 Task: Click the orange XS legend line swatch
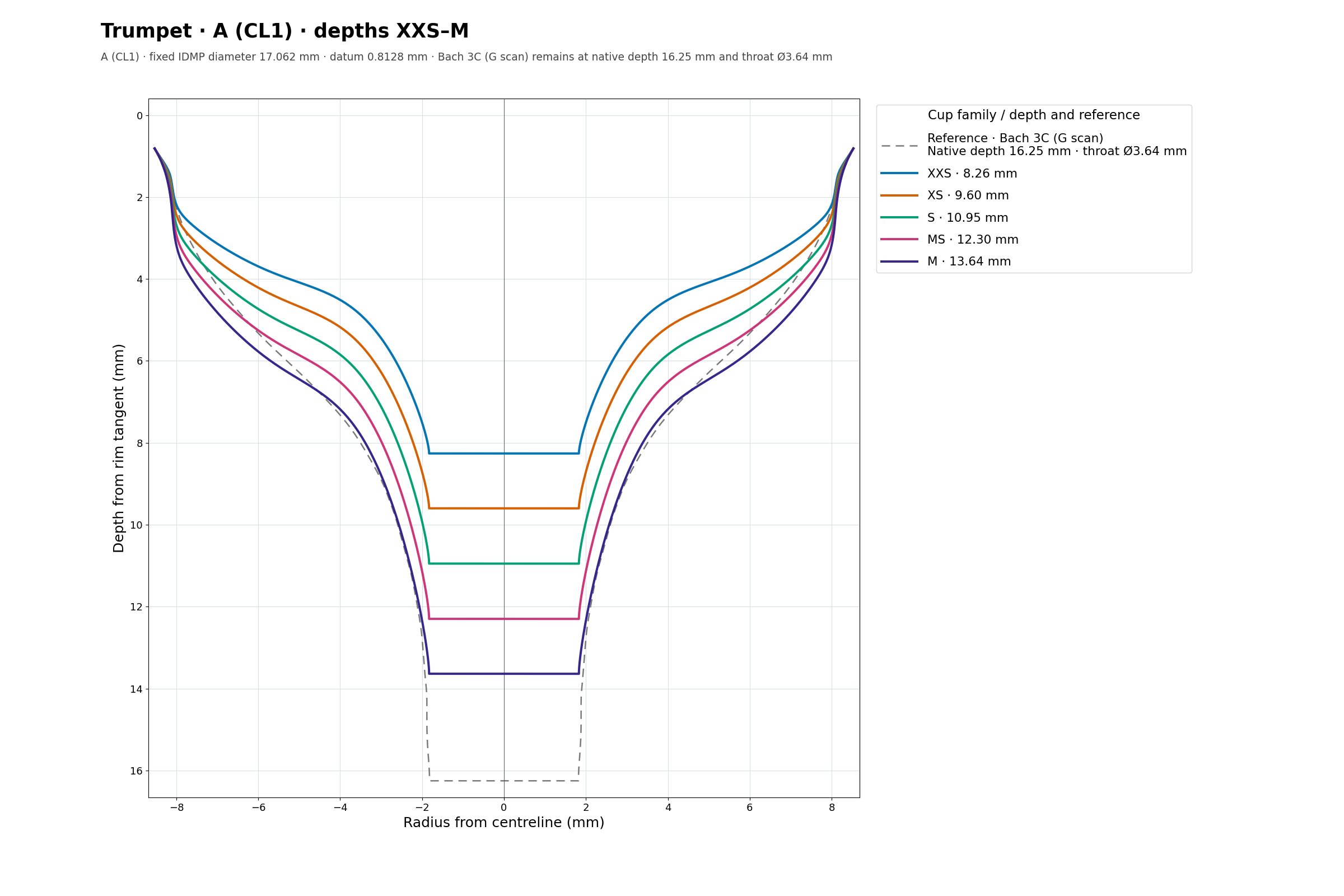899,195
